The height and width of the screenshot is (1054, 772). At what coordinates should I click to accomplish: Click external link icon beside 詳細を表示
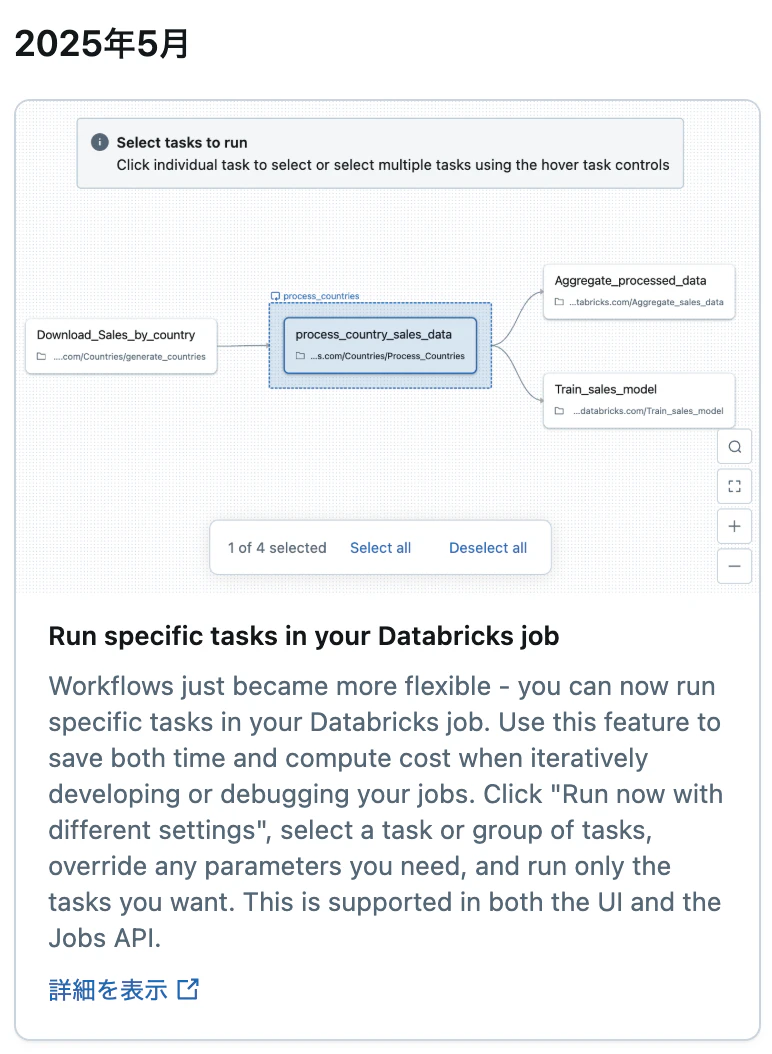pos(188,989)
